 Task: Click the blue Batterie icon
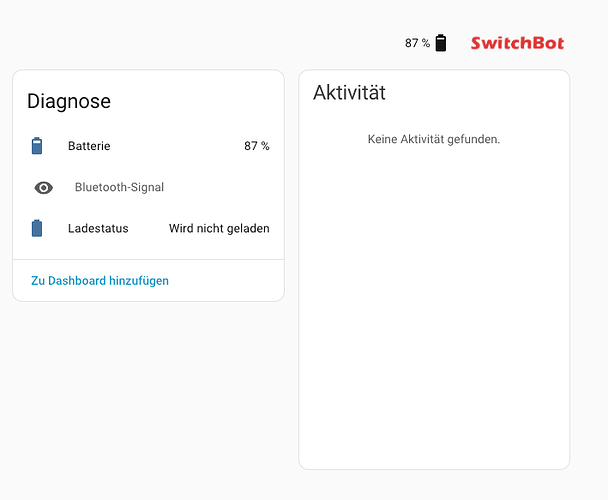coord(37,146)
